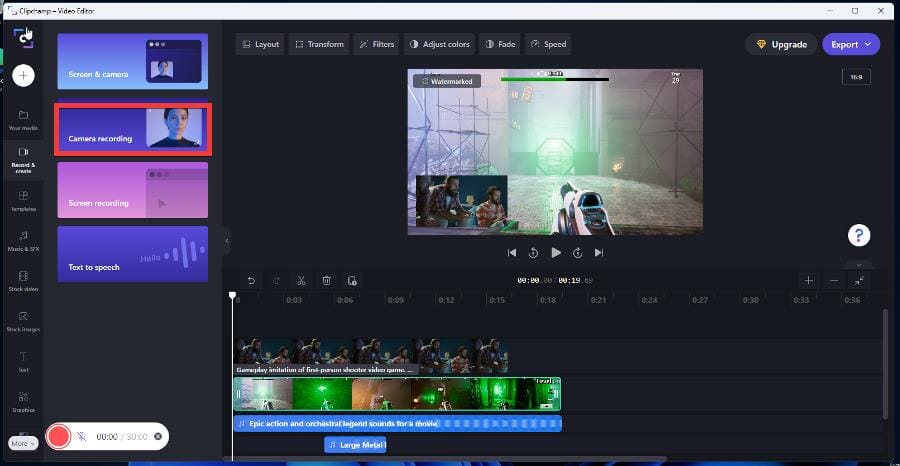The image size is (900, 466).
Task: Delete the selected clip with trash icon
Action: click(x=326, y=281)
